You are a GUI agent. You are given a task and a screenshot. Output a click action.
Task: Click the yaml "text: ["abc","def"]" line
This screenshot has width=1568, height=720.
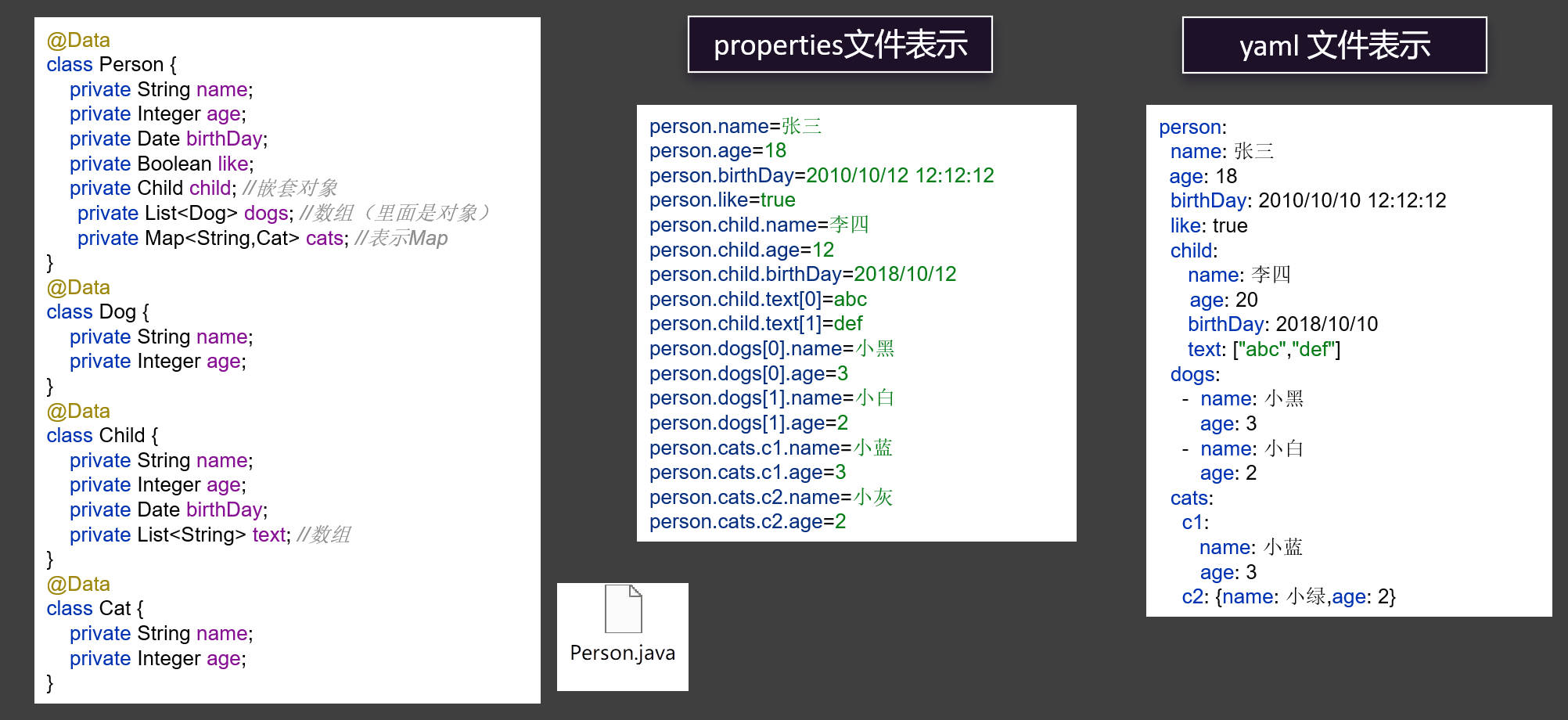1264,349
